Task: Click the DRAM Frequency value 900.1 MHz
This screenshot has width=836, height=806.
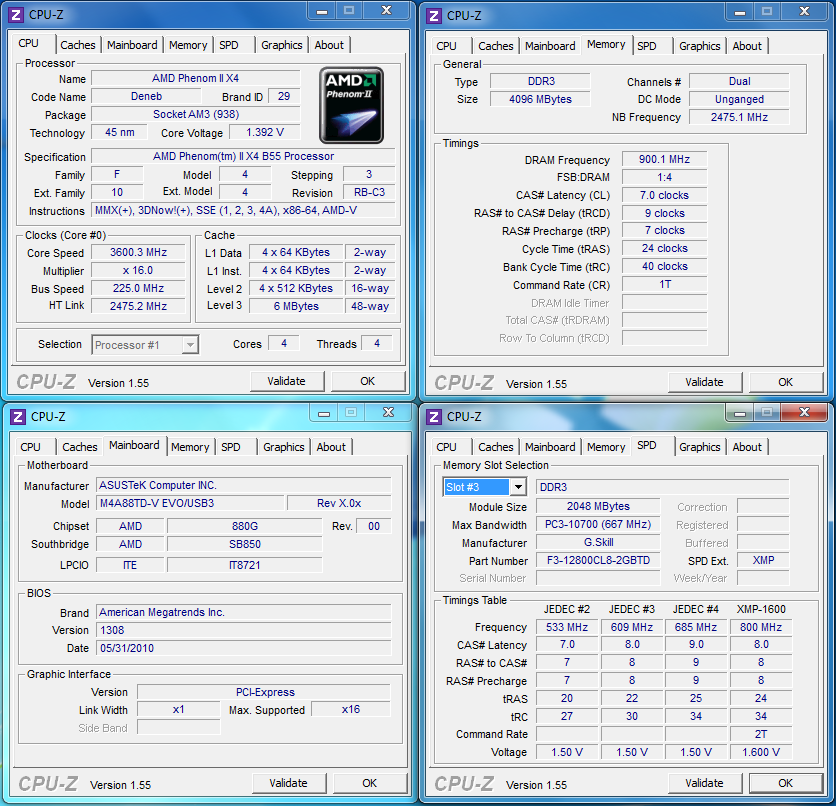Action: point(664,159)
